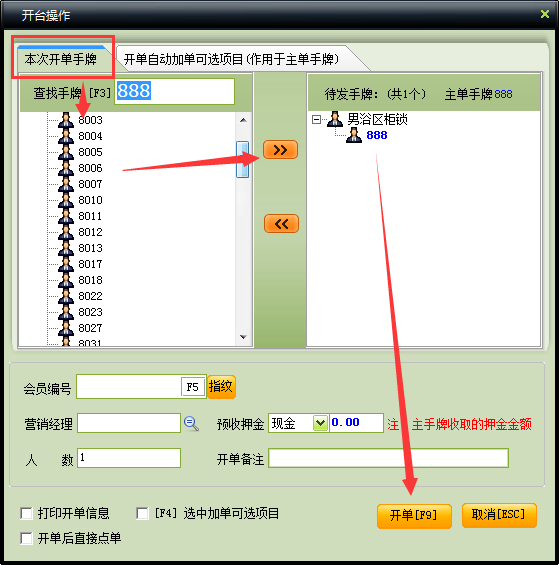Click the person icon beside blue 888
Viewport: 559px width, 565px height.
pyautogui.click(x=354, y=135)
